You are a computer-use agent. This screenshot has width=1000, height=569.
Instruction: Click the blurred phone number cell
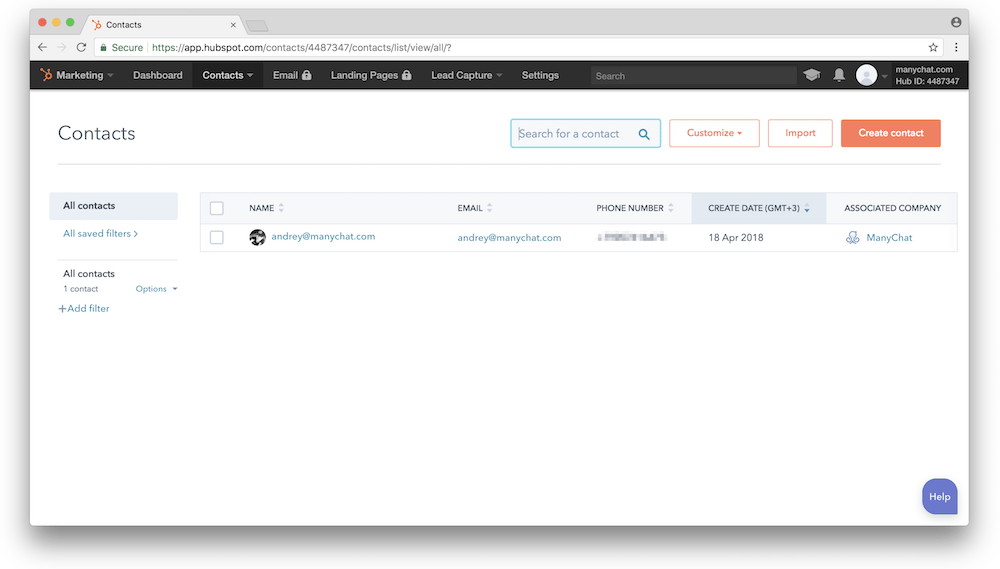(x=632, y=237)
